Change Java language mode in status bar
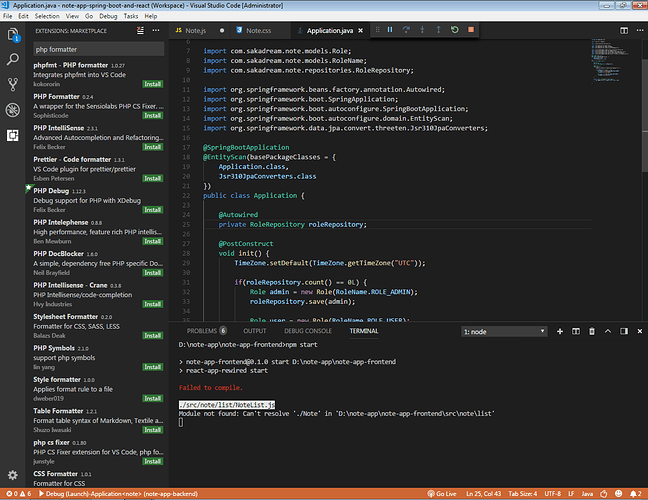This screenshot has height=500, width=648. [587, 494]
